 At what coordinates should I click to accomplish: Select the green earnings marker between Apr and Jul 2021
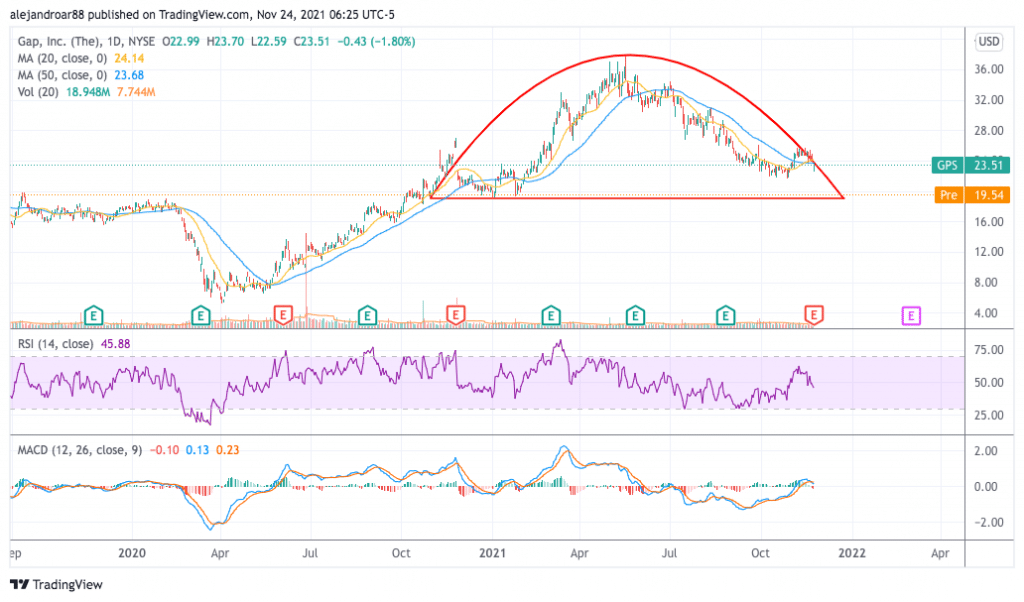point(635,316)
